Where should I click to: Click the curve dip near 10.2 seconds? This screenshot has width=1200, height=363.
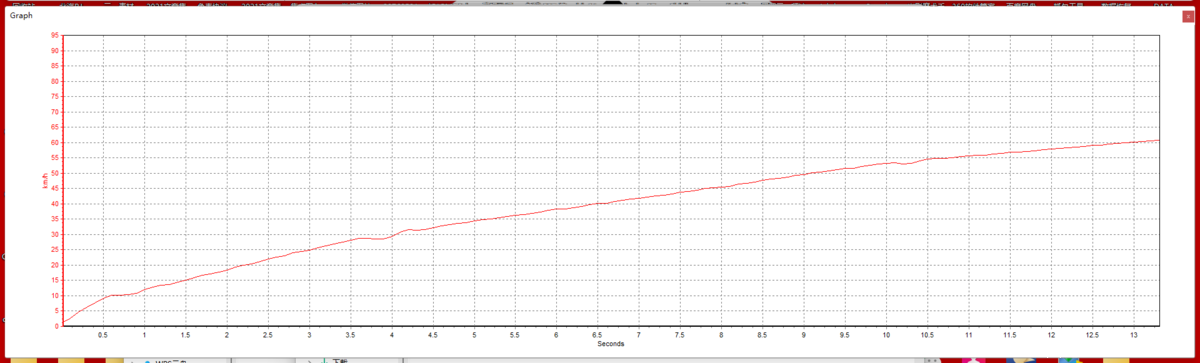903,163
